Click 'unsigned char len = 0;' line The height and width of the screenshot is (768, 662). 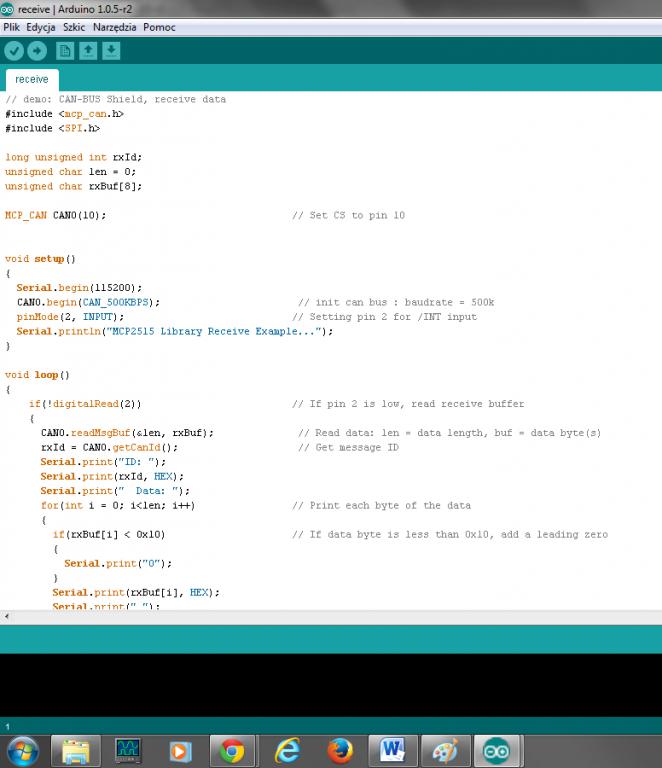[x=71, y=172]
